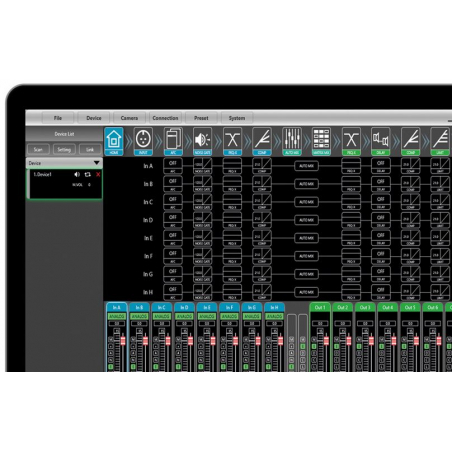This screenshot has height=452, width=452.
Task: Toggle the In H AFC OFF block
Action: pyautogui.click(x=173, y=292)
